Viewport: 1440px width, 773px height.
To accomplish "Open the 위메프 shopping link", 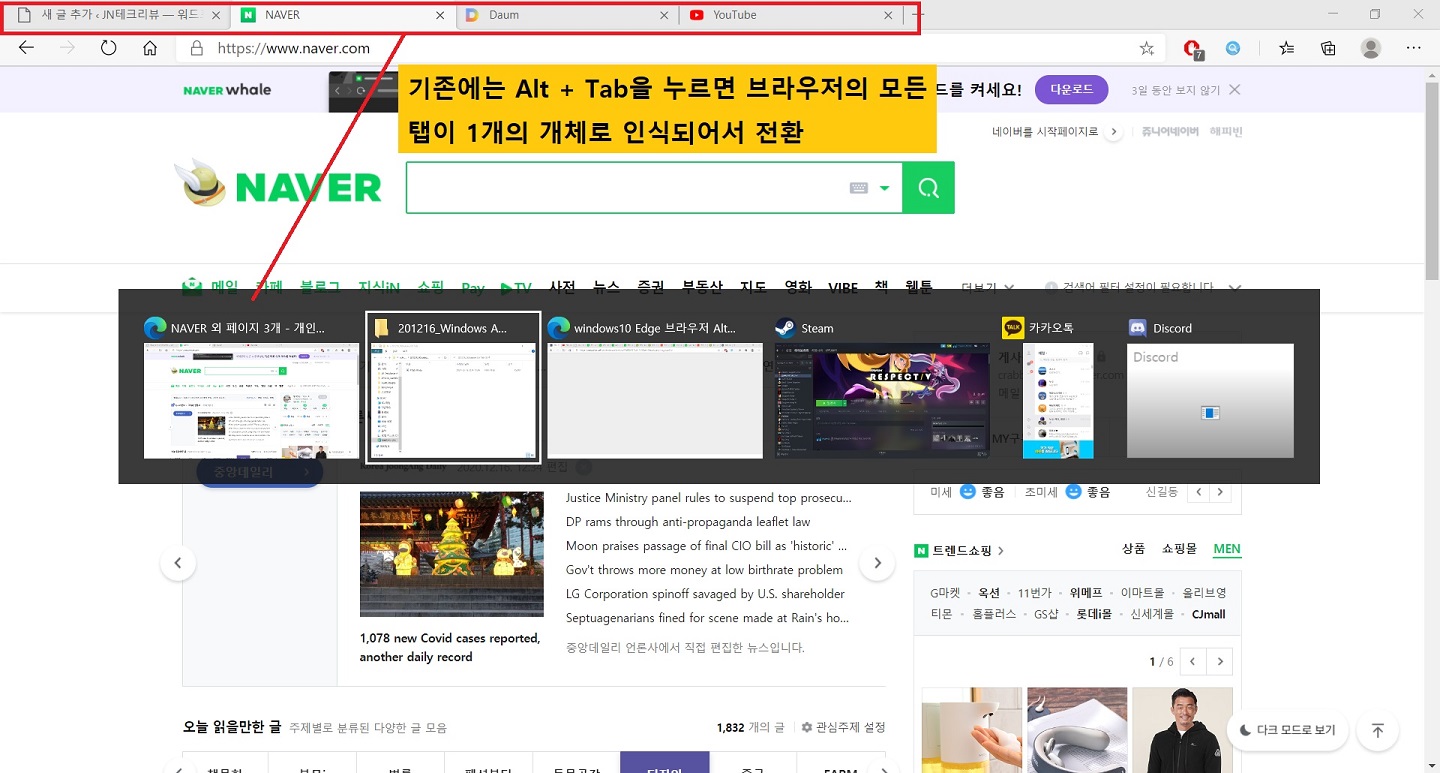I will coord(1086,593).
